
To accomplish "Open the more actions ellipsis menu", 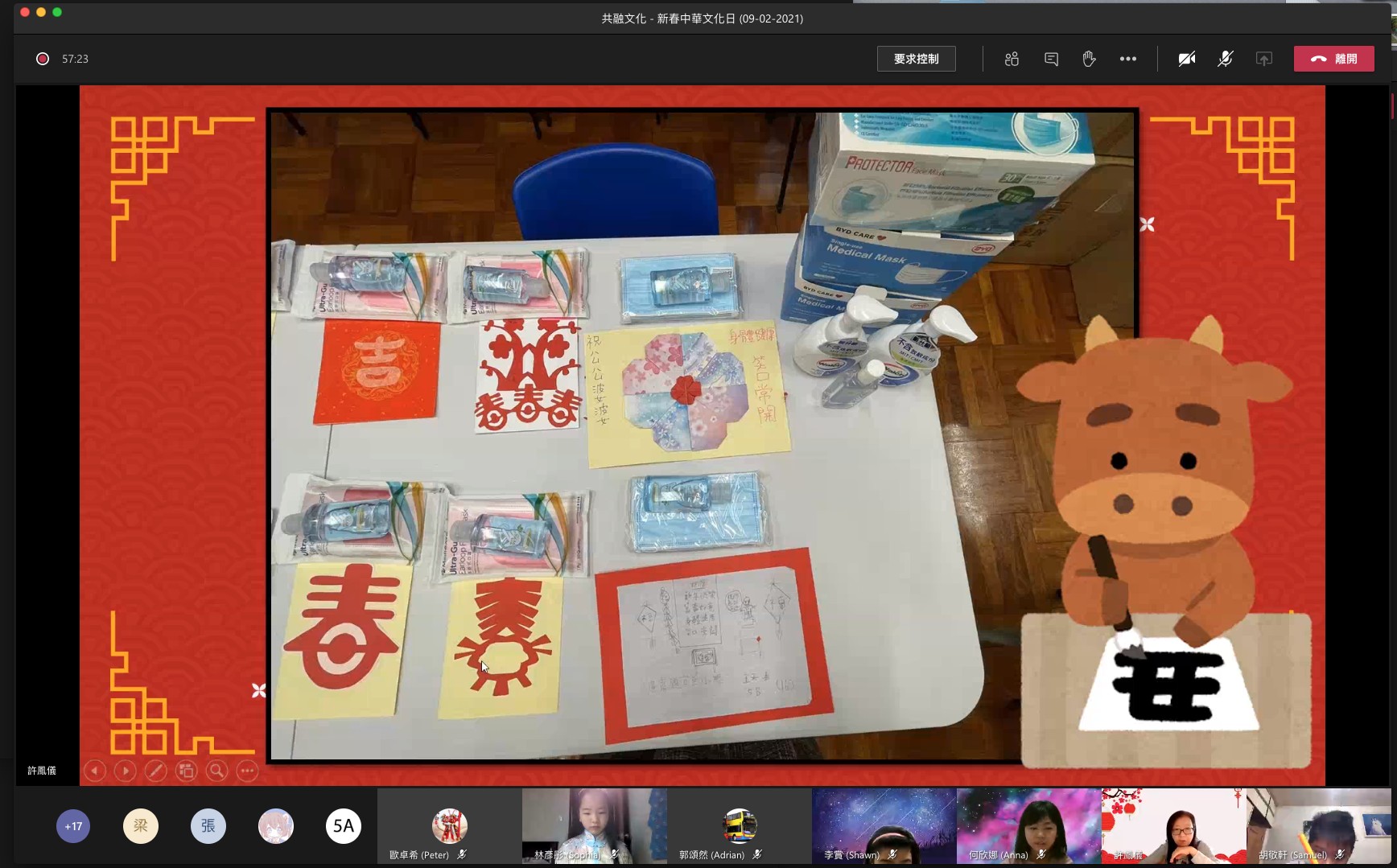I will (x=1128, y=59).
